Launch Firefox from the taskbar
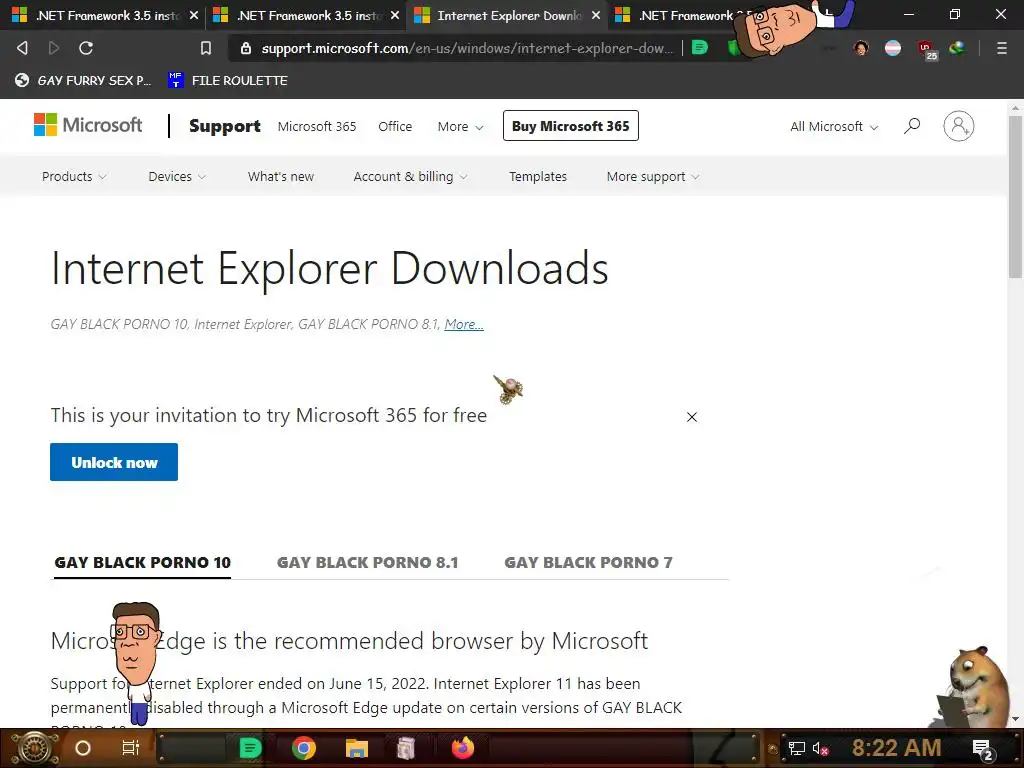This screenshot has height=768, width=1024. tap(462, 748)
